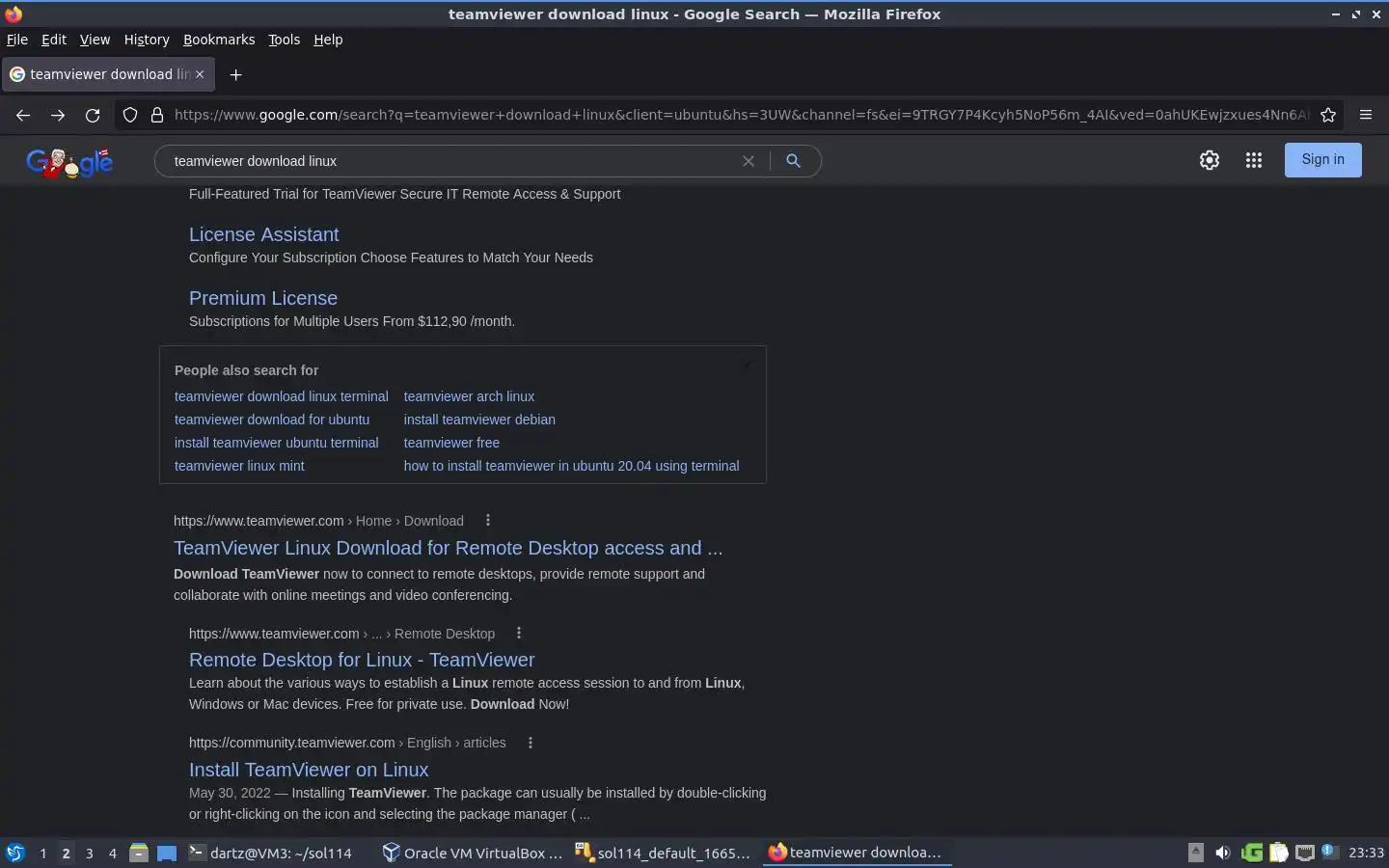Switch to sol114_default taskbar window
Screen dimensions: 1389x868
pyautogui.click(x=664, y=853)
